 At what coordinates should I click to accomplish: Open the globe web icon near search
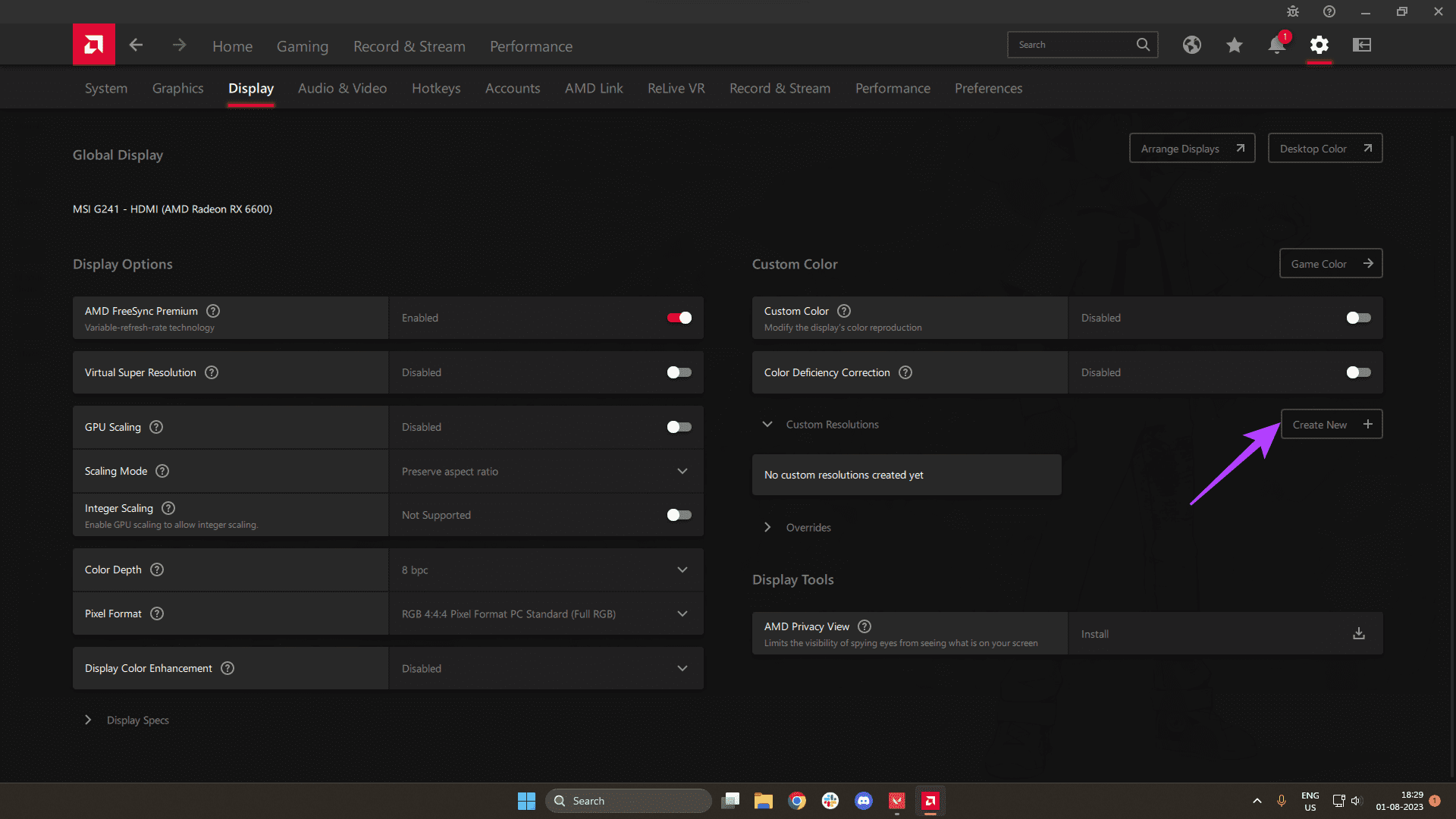(1191, 45)
